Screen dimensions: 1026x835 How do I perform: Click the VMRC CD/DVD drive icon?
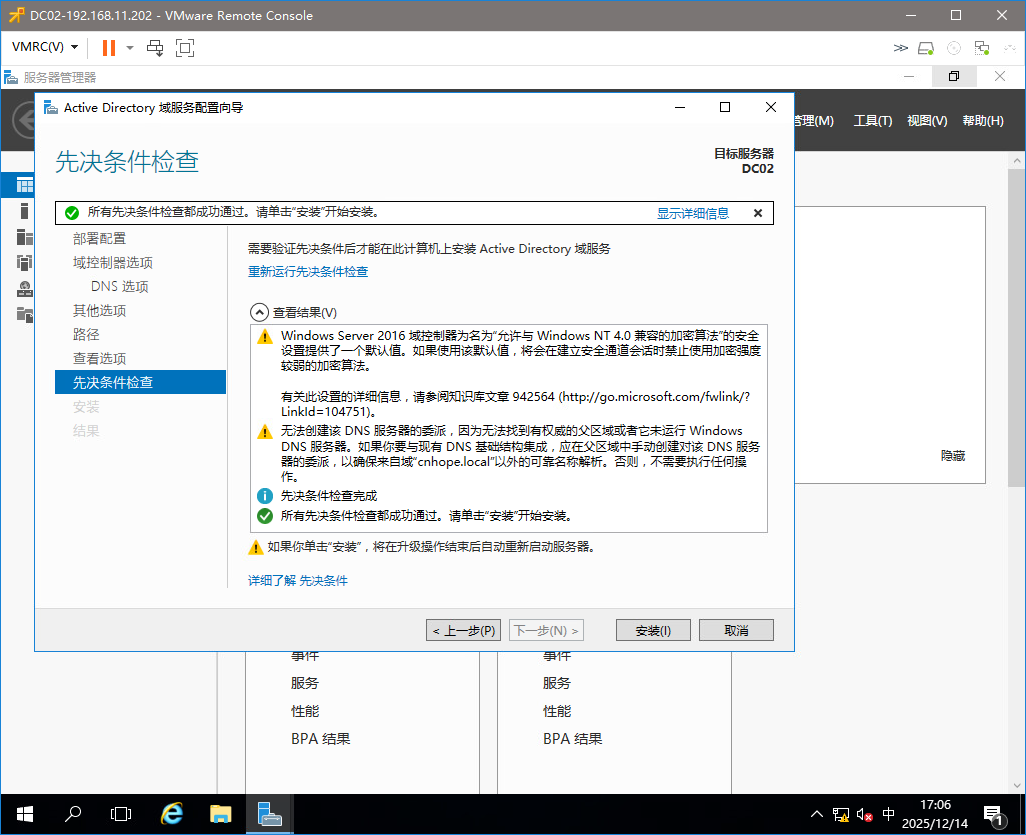(x=954, y=48)
